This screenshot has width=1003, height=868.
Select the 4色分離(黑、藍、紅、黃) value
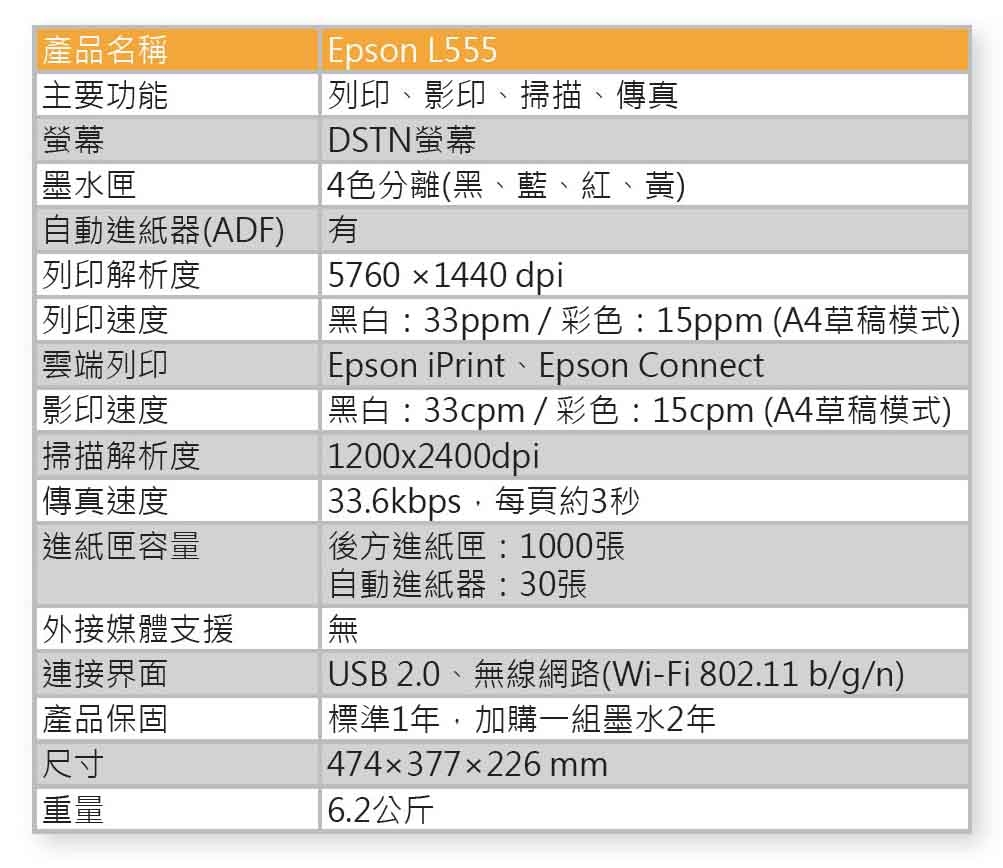point(506,185)
